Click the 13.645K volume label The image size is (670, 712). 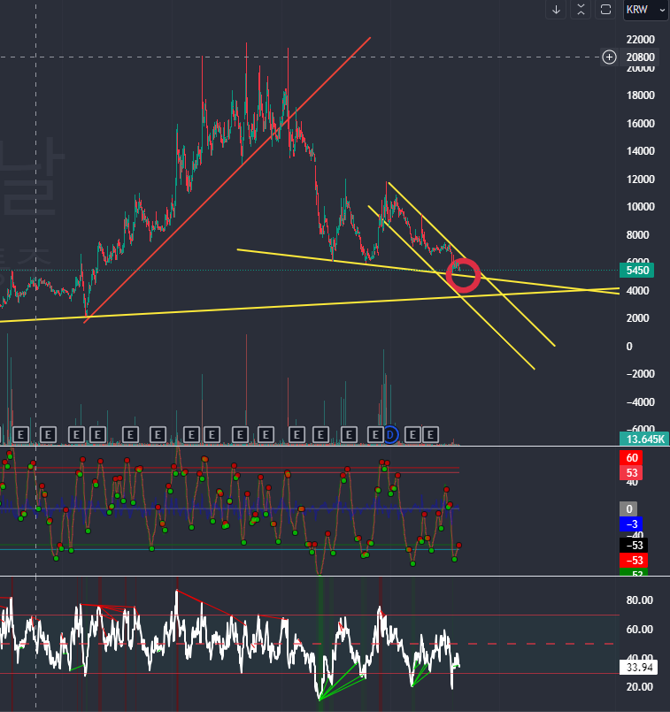click(x=644, y=439)
